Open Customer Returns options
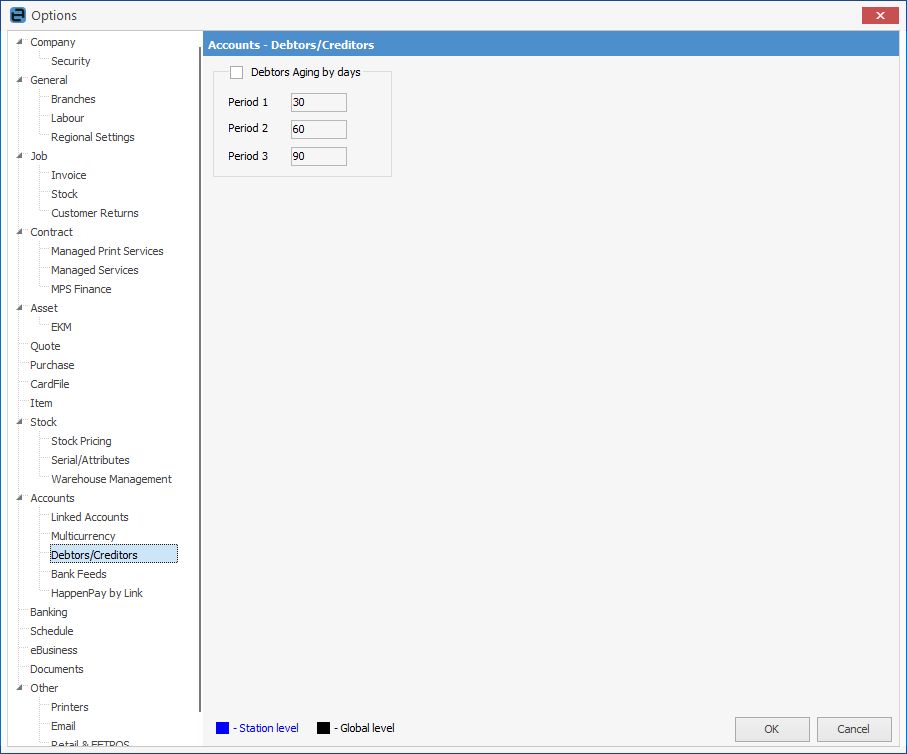Screen dimensions: 907x754 (x=95, y=213)
